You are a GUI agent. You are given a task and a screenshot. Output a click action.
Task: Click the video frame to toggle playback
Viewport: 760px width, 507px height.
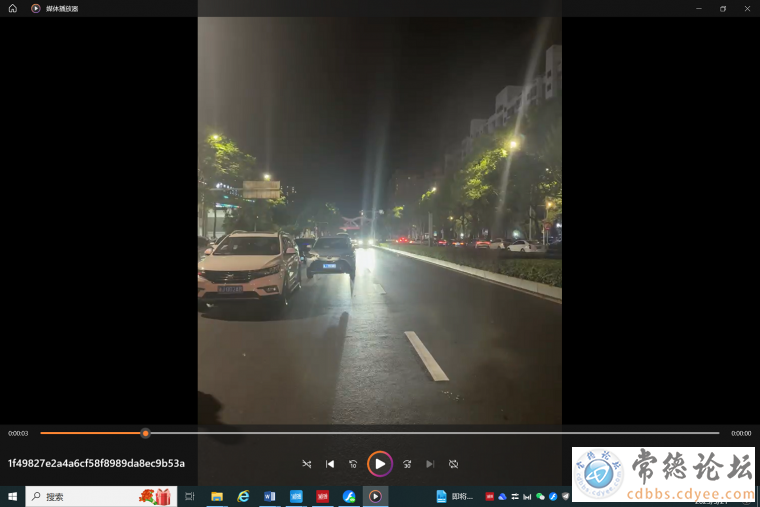coord(380,221)
